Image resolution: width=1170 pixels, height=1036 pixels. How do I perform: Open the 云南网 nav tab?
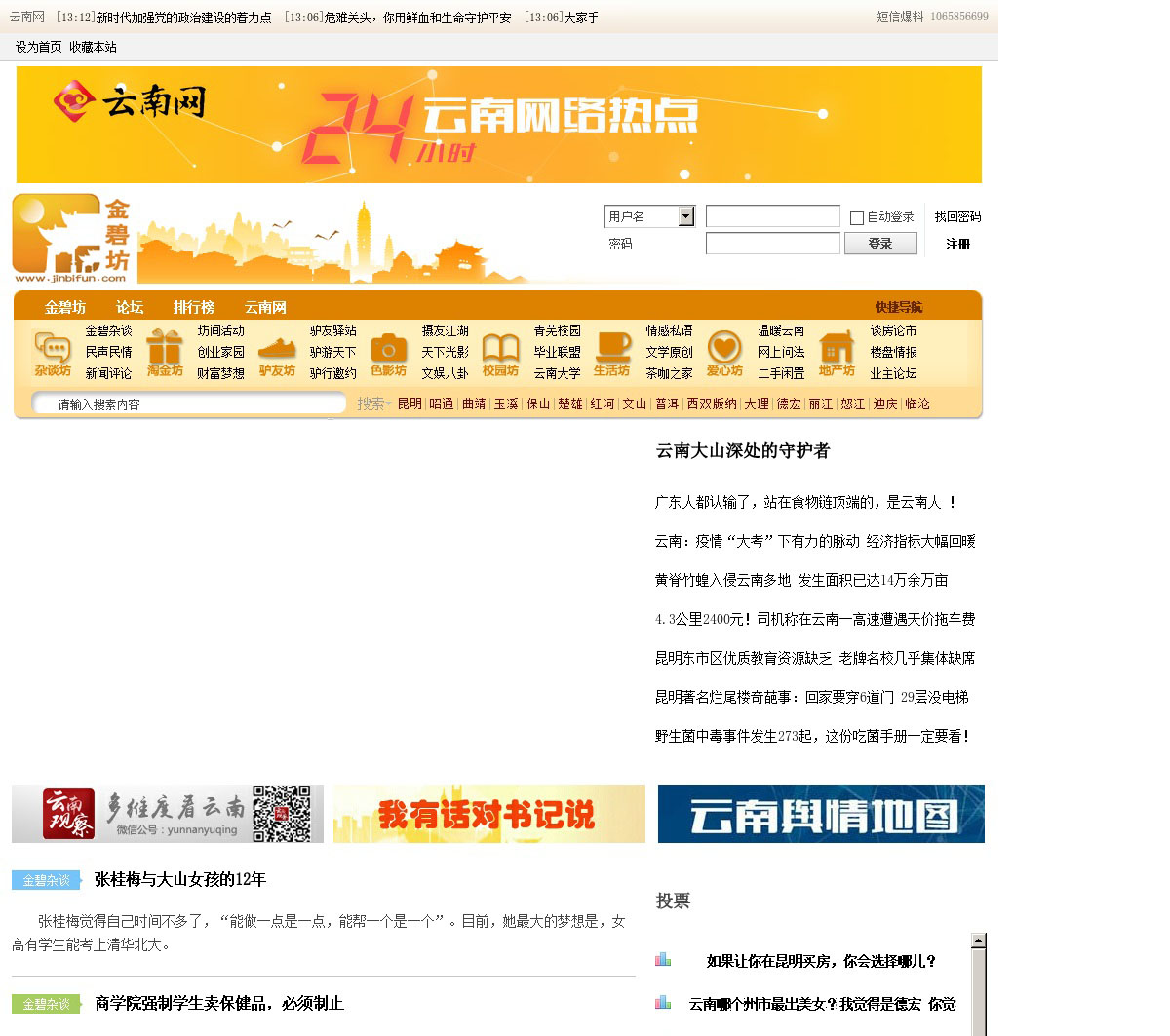point(265,307)
